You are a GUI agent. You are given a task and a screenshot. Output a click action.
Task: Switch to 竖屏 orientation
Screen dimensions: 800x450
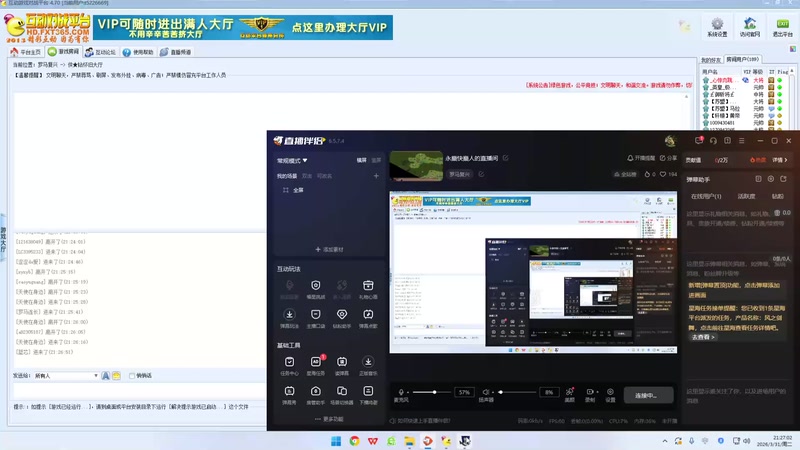pyautogui.click(x=376, y=160)
